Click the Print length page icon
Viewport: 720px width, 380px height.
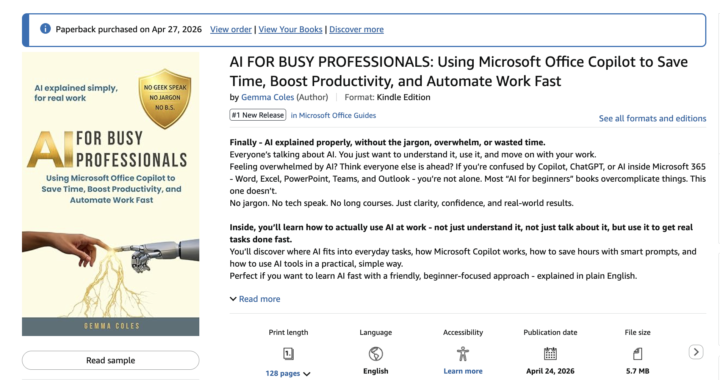pos(288,354)
